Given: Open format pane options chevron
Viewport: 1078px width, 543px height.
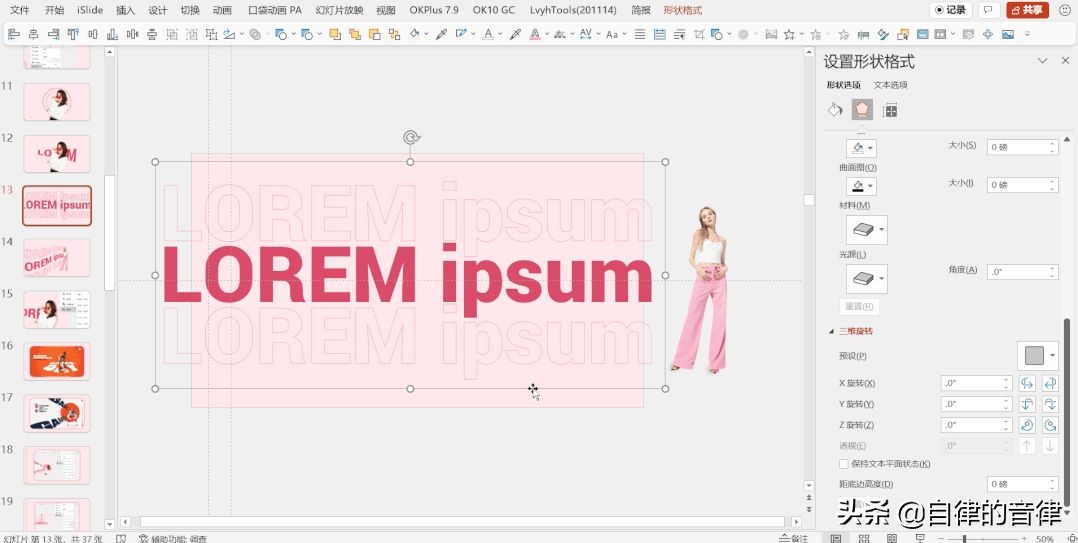Looking at the screenshot, I should (x=1042, y=61).
